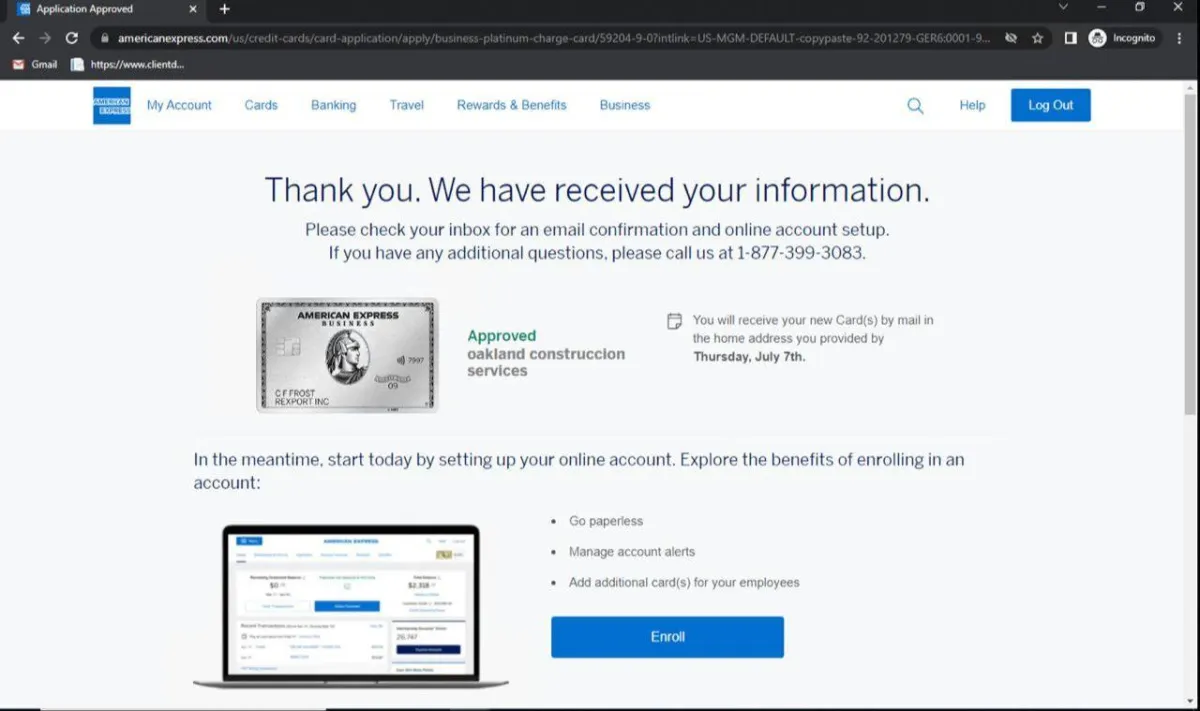Click the blocked third-party cookies eye icon
The height and width of the screenshot is (711, 1200).
pyautogui.click(x=1011, y=38)
